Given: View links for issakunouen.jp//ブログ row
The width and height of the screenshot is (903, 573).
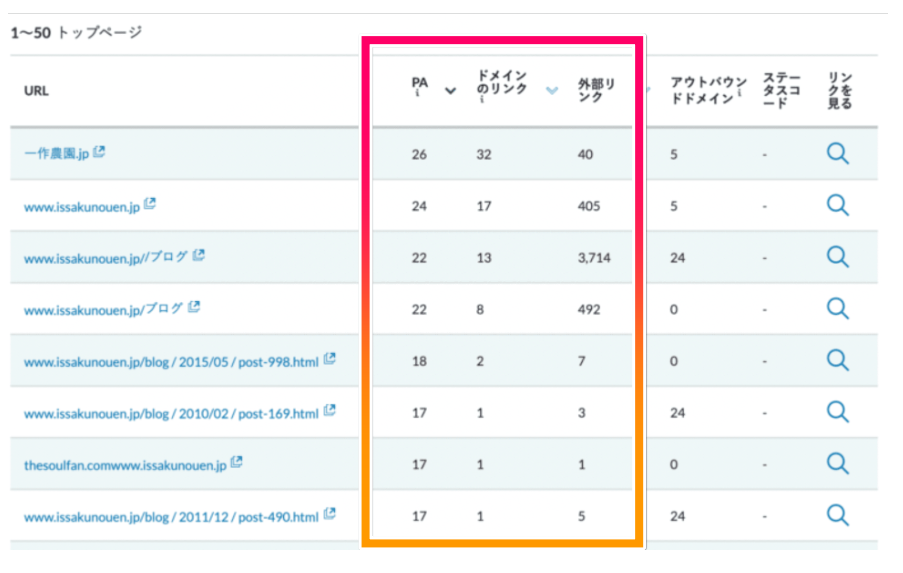Looking at the screenshot, I should coord(837,257).
